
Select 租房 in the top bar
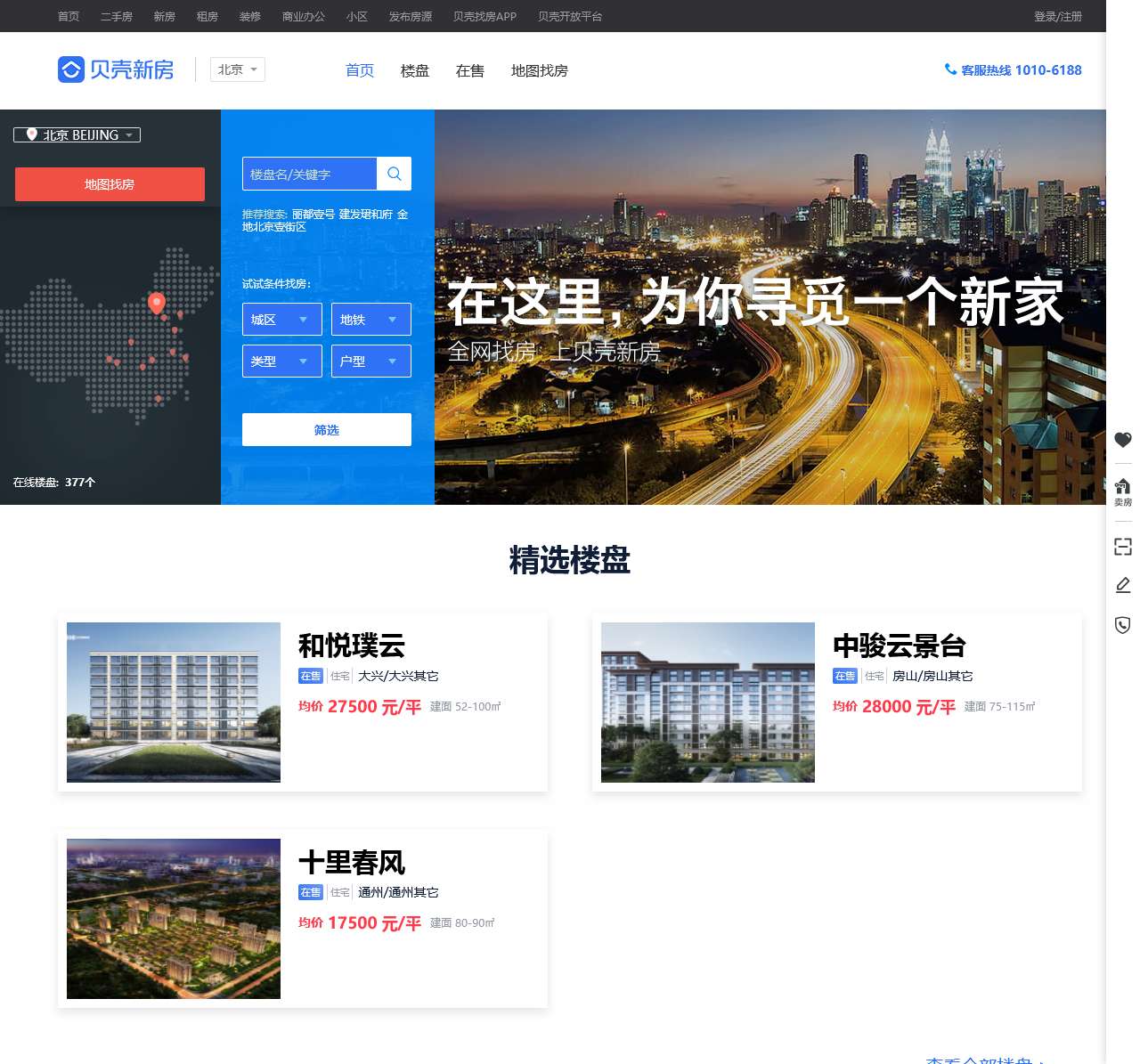(x=208, y=16)
